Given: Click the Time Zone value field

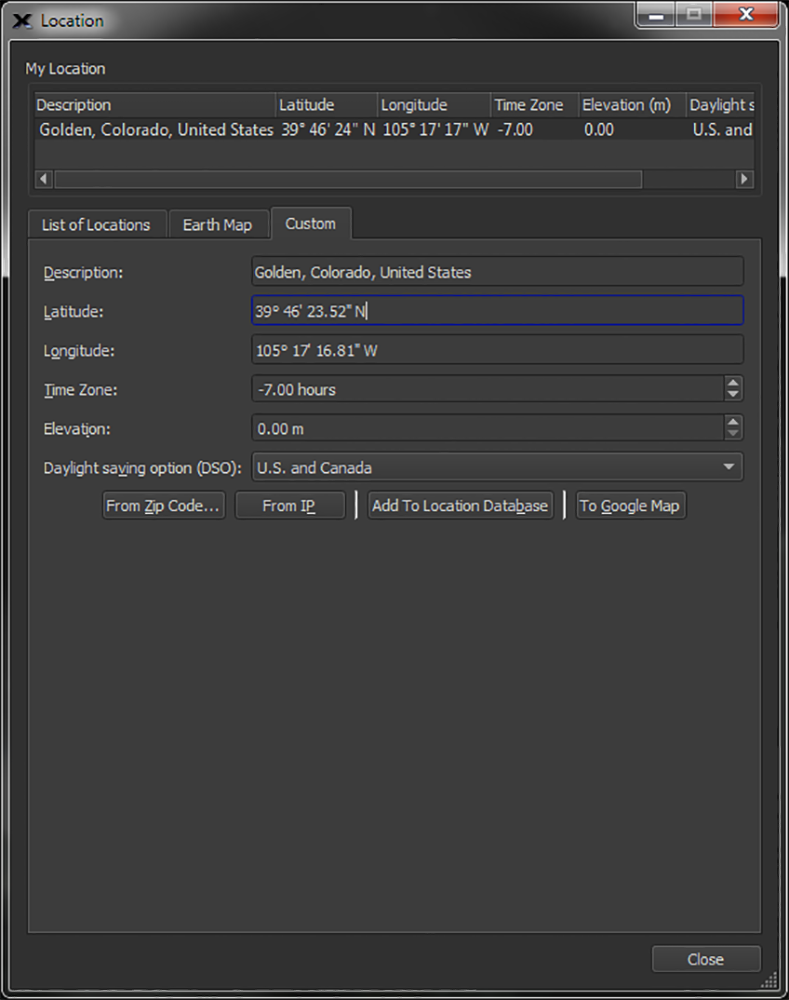Looking at the screenshot, I should tap(488, 389).
